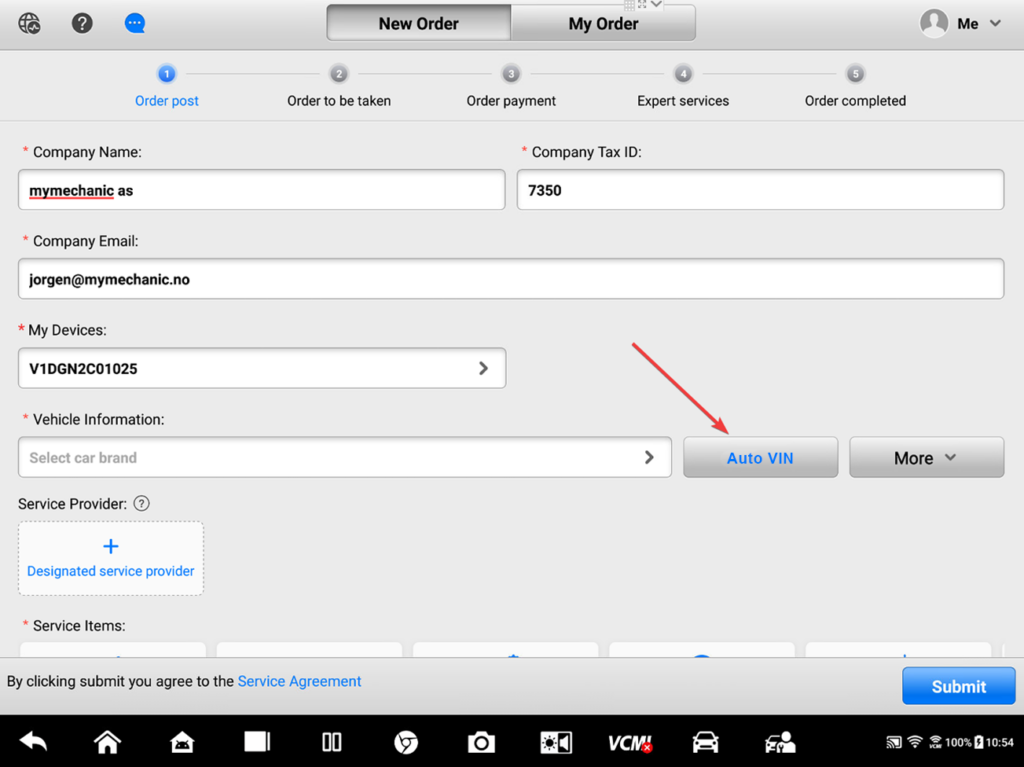
Task: Select step 1 Order post
Action: [167, 86]
